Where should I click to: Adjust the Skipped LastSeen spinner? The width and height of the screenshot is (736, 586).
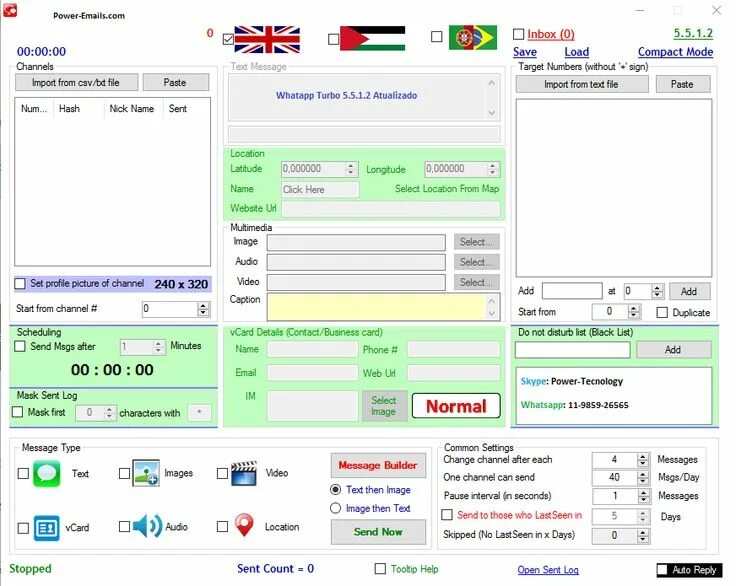(x=643, y=535)
